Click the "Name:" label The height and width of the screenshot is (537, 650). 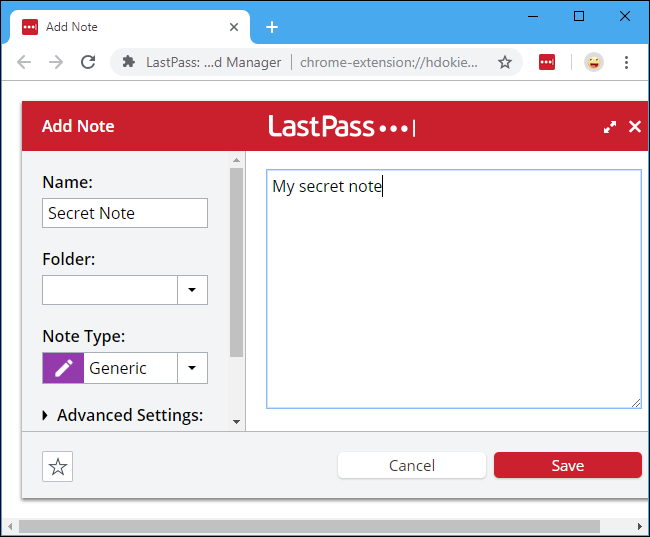pos(68,182)
